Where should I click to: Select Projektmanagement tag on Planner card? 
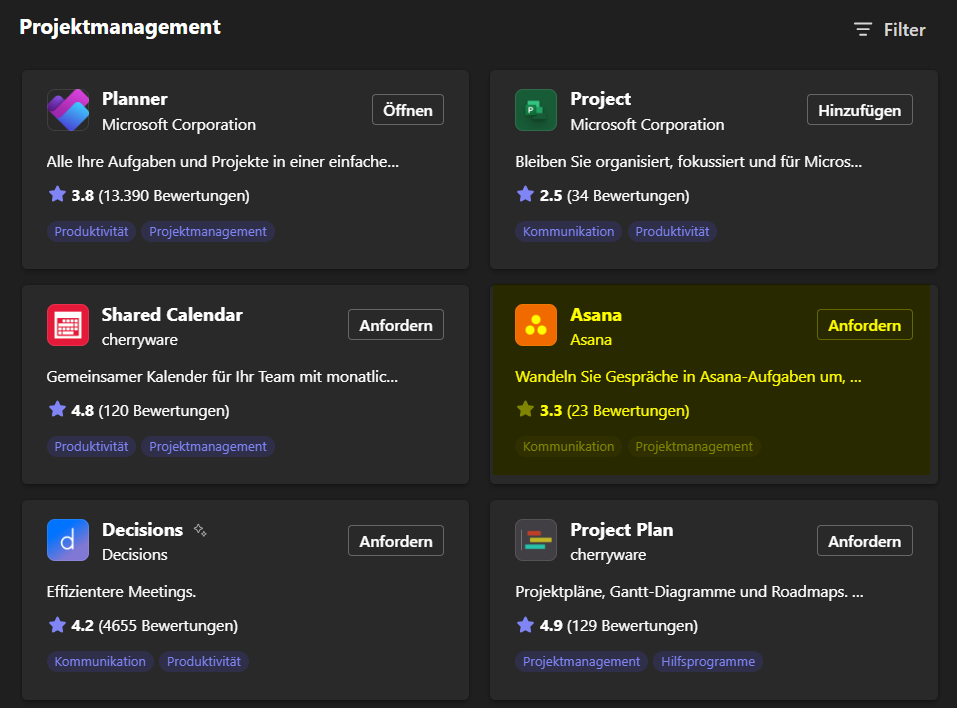[x=208, y=231]
